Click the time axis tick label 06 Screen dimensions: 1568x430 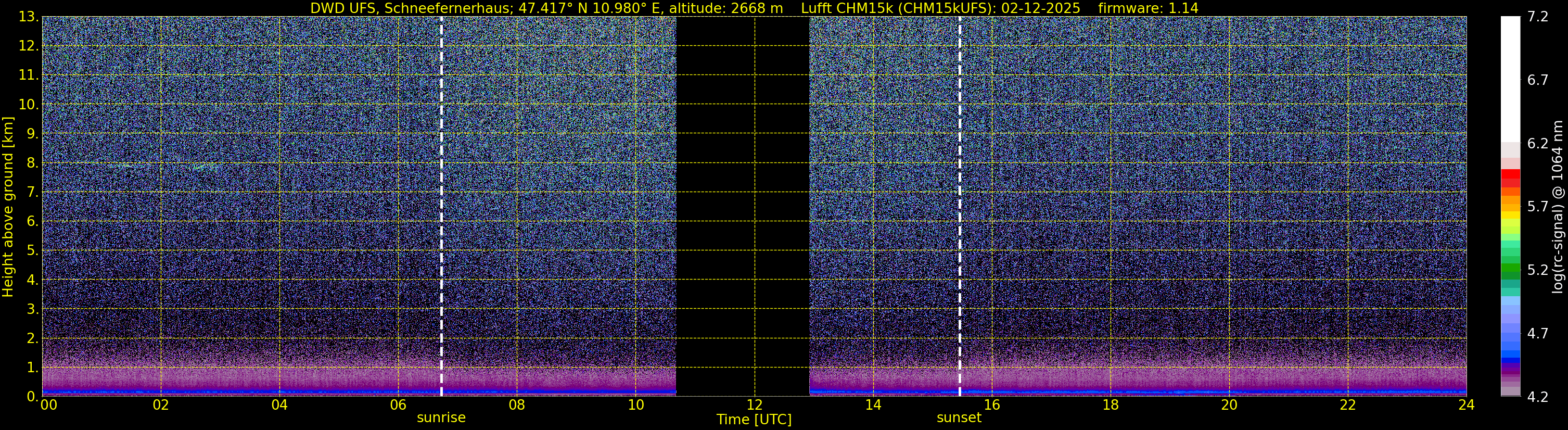(x=398, y=406)
